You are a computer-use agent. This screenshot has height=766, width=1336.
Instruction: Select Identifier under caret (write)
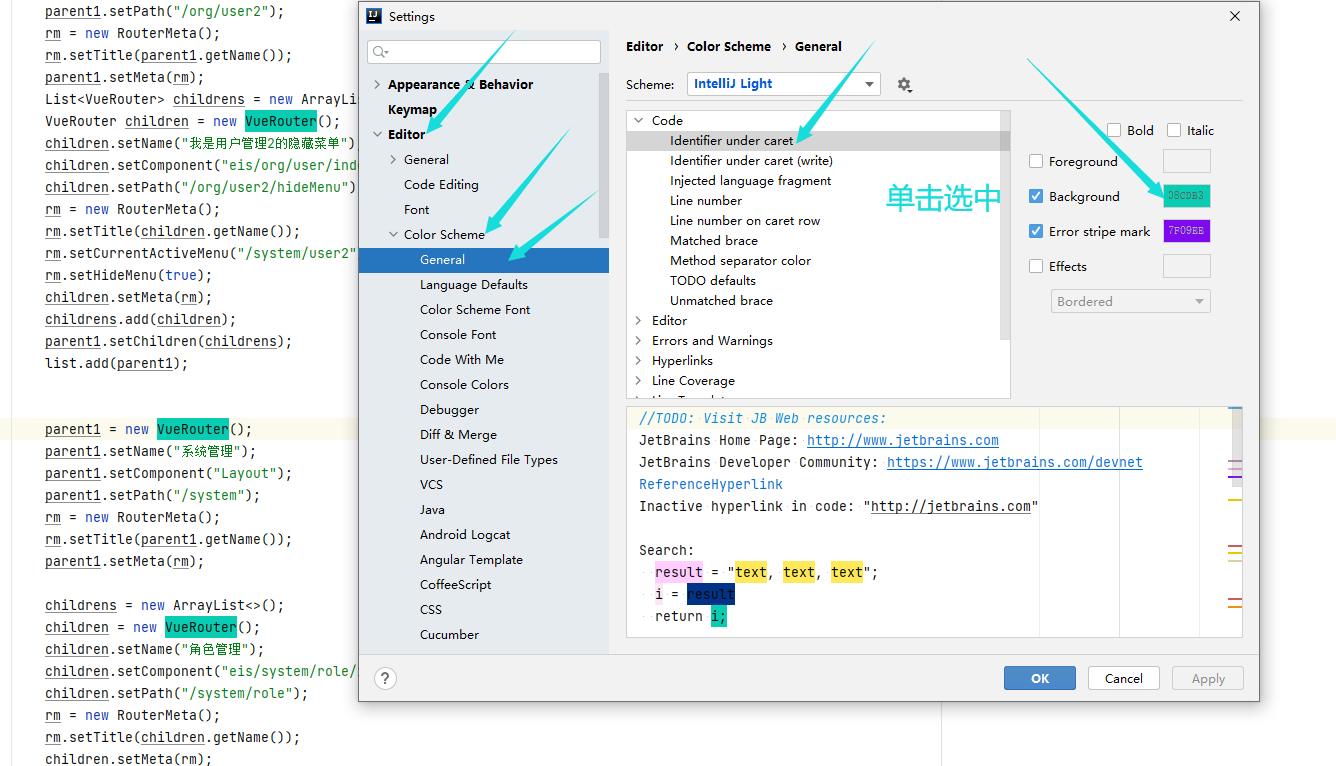click(x=751, y=160)
